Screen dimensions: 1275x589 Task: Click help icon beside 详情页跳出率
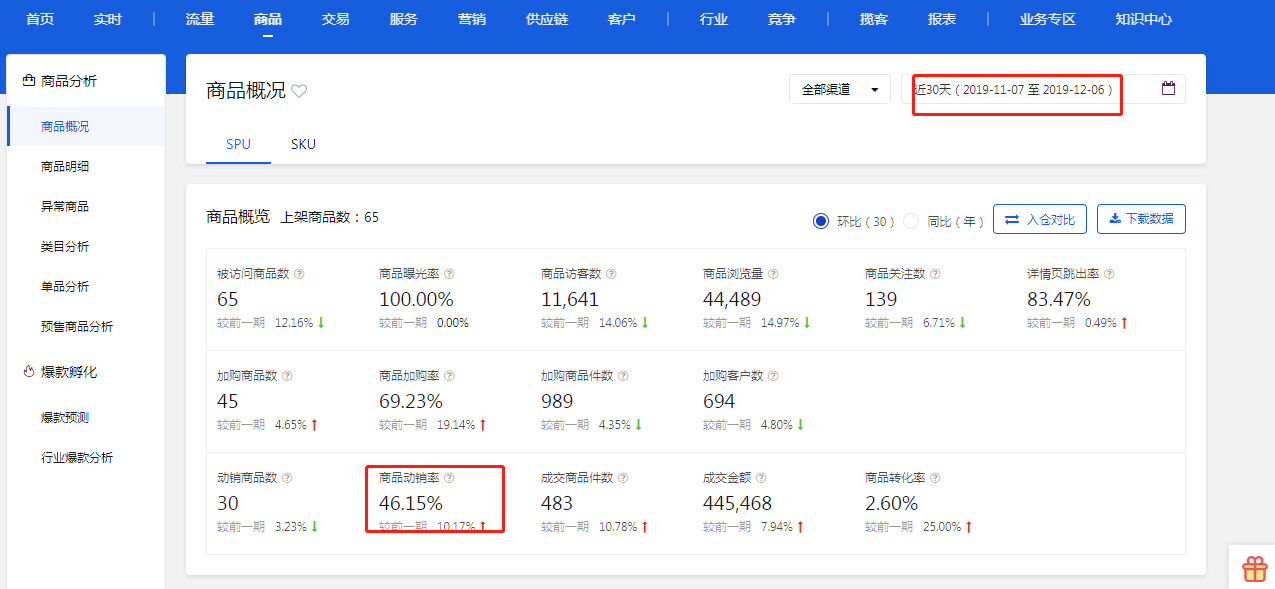tap(1109, 274)
